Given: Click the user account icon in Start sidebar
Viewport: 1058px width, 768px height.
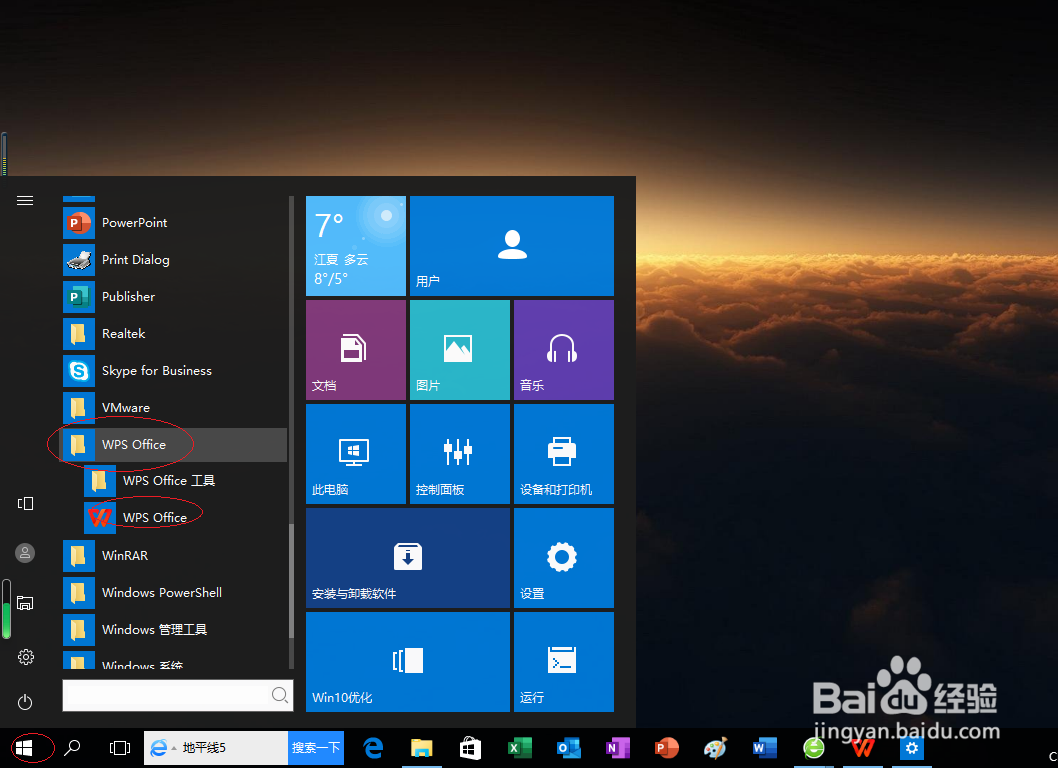Looking at the screenshot, I should 25,553.
